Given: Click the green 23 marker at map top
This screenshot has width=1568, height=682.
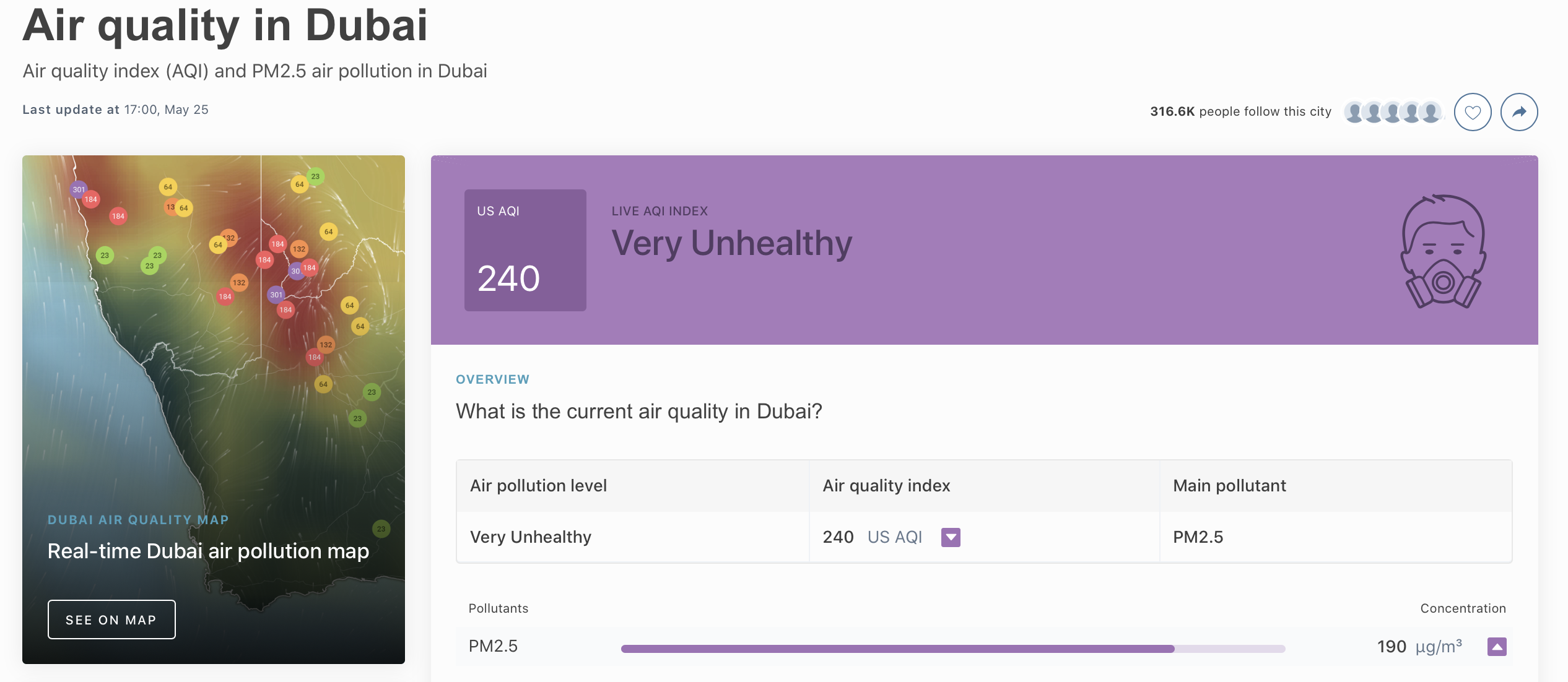Looking at the screenshot, I should [x=315, y=176].
